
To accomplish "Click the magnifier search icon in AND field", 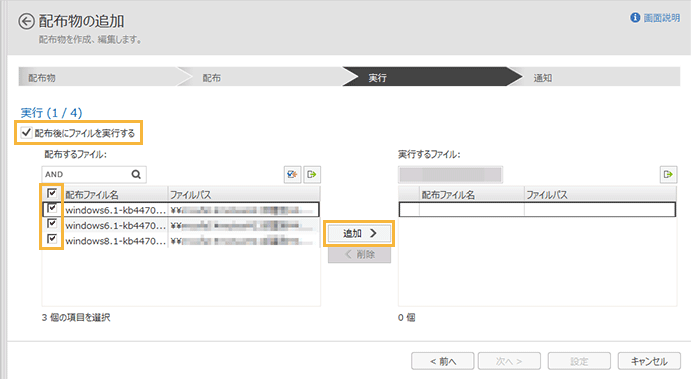I will [x=136, y=175].
